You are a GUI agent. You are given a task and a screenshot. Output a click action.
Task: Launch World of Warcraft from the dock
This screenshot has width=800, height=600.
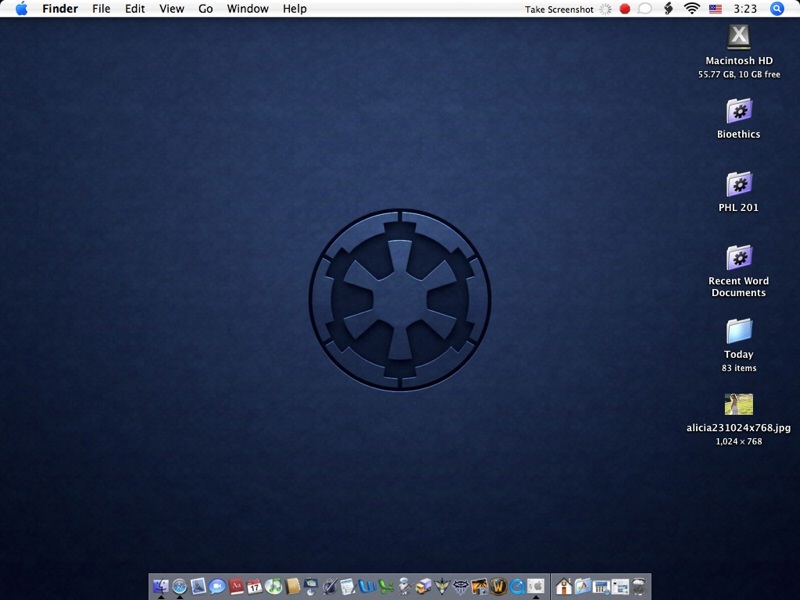tap(499, 587)
